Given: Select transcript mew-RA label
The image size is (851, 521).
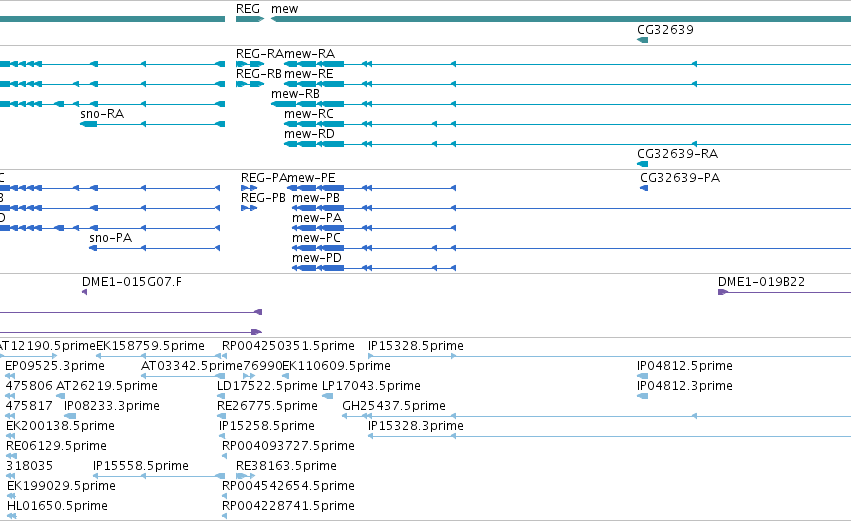Looking at the screenshot, I should pyautogui.click(x=309, y=53).
